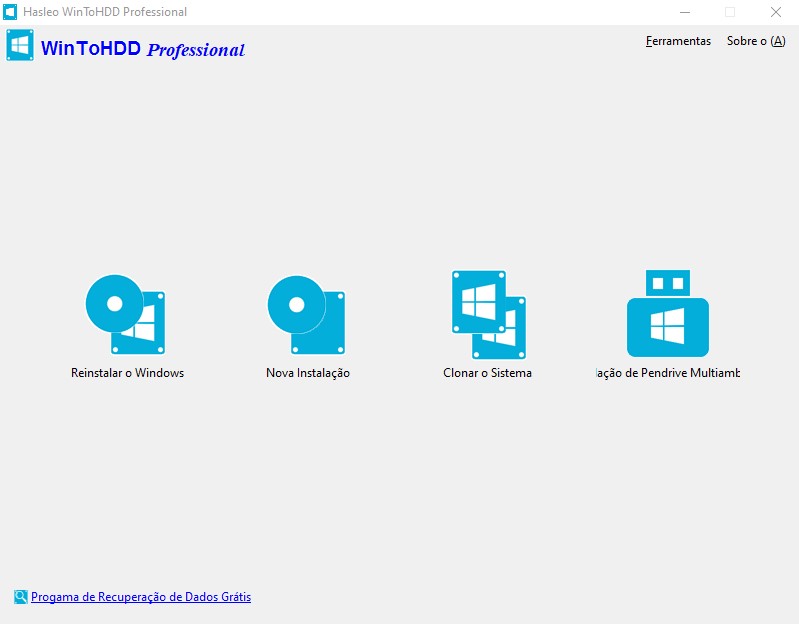
Task: Click the 'Reinstalar o Windows' label
Action: pos(127,373)
